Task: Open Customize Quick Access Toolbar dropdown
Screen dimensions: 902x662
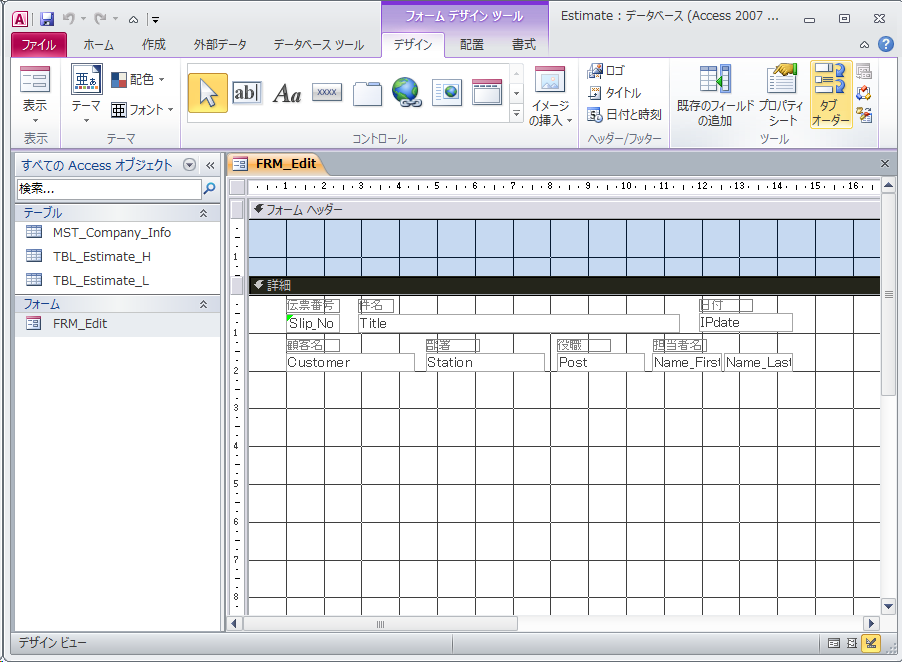Action: point(154,20)
